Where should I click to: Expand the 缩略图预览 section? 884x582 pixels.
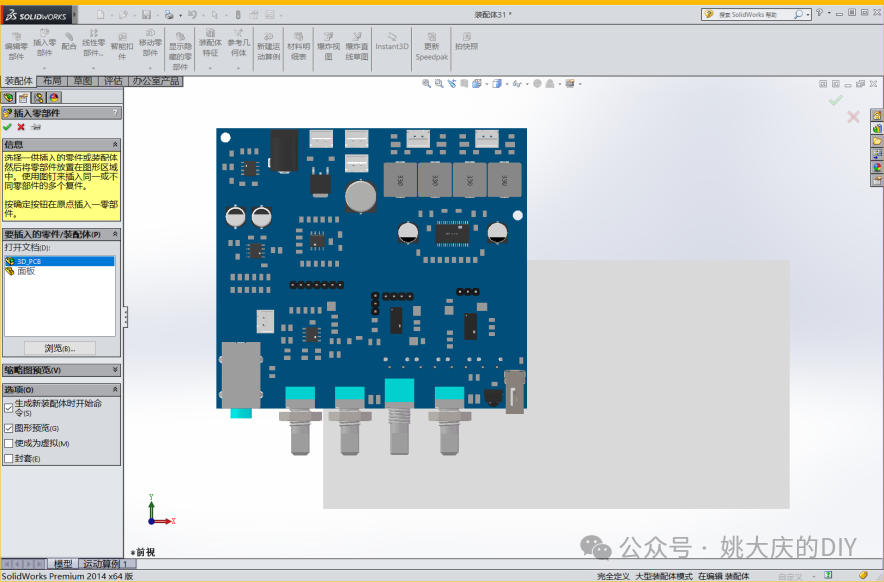click(x=115, y=370)
